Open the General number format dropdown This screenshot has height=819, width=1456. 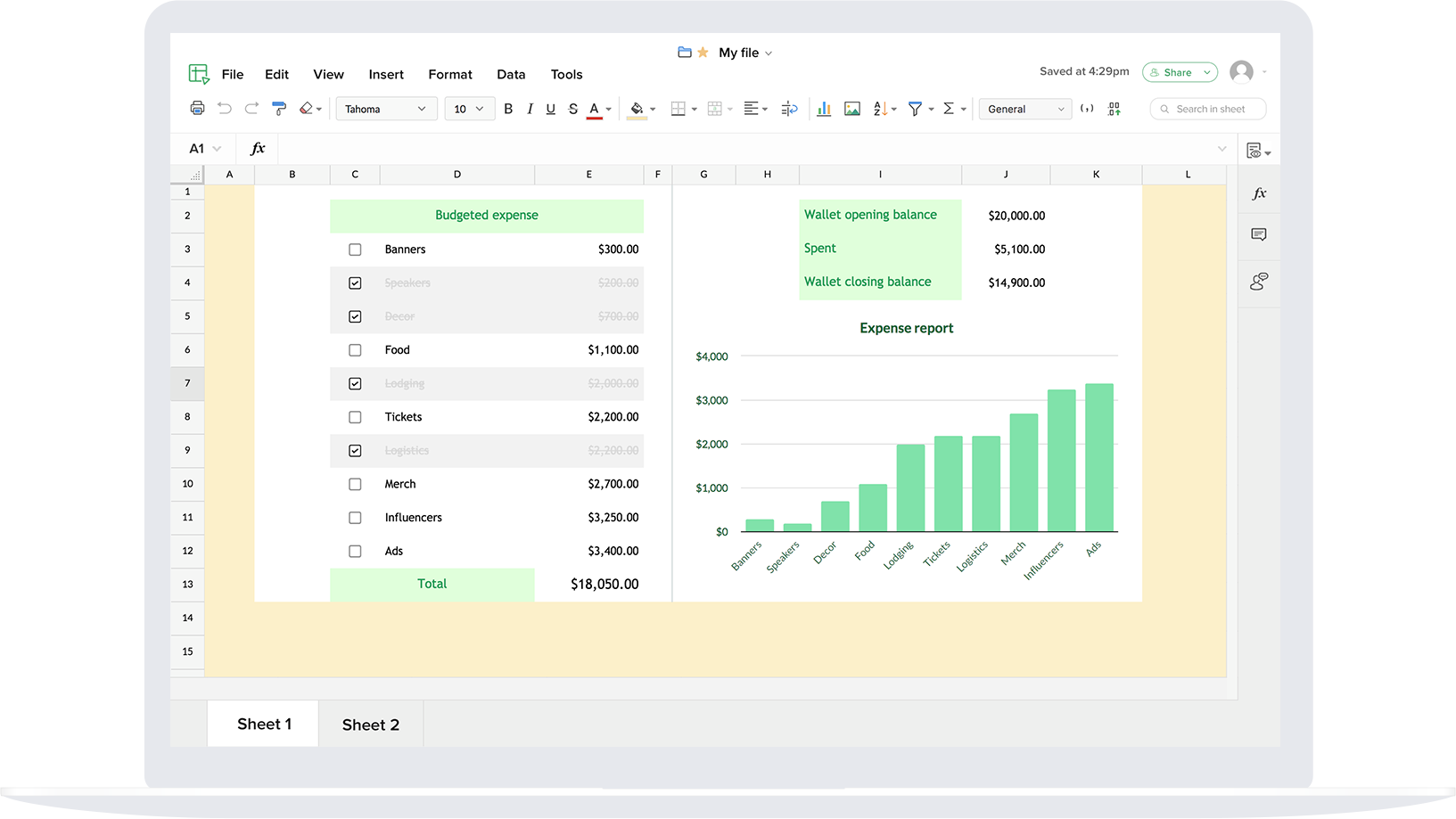[x=1025, y=109]
